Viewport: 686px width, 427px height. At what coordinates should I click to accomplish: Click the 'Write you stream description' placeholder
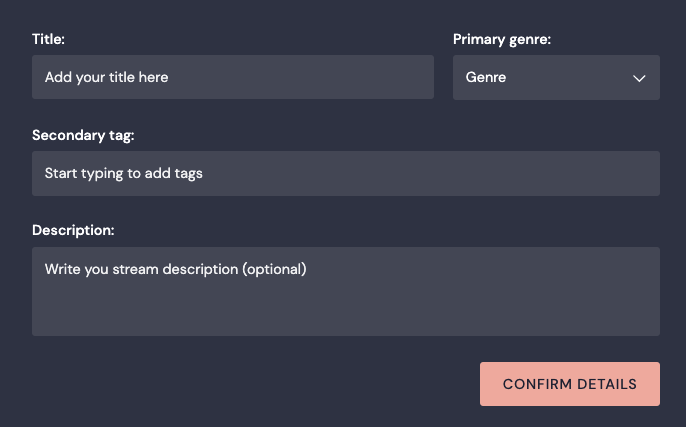tap(175, 269)
